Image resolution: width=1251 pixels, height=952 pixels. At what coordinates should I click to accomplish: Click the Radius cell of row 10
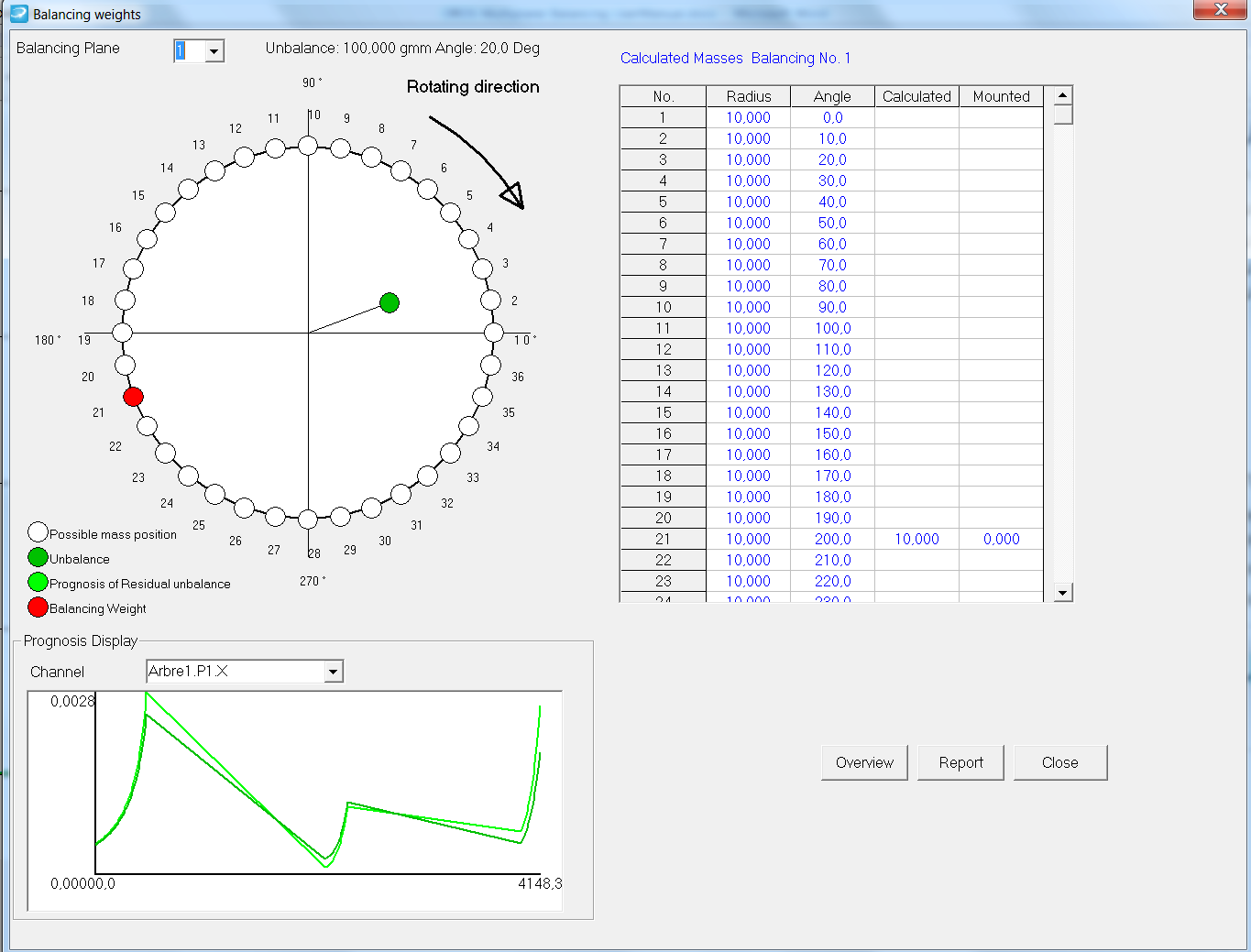coord(749,307)
